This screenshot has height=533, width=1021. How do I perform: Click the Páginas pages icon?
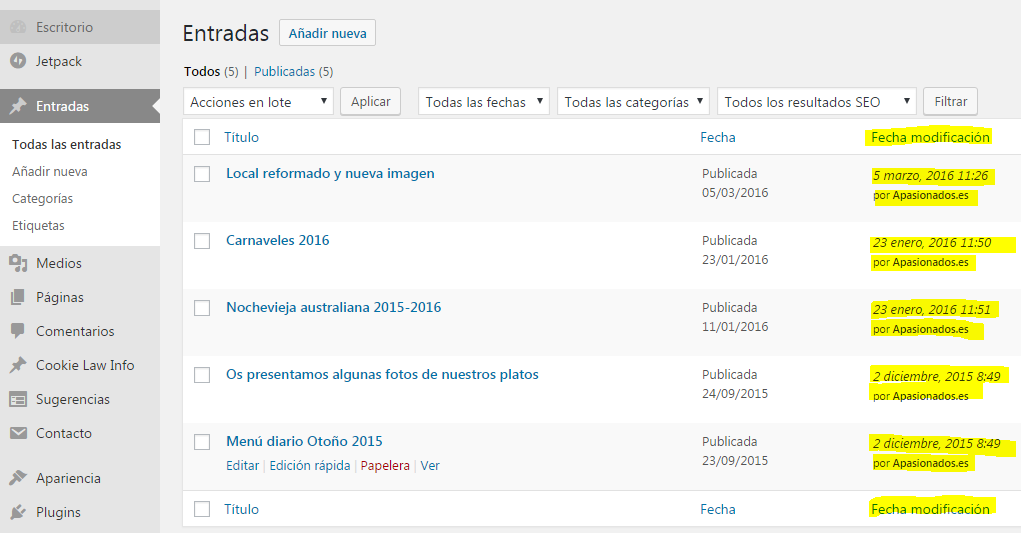18,297
